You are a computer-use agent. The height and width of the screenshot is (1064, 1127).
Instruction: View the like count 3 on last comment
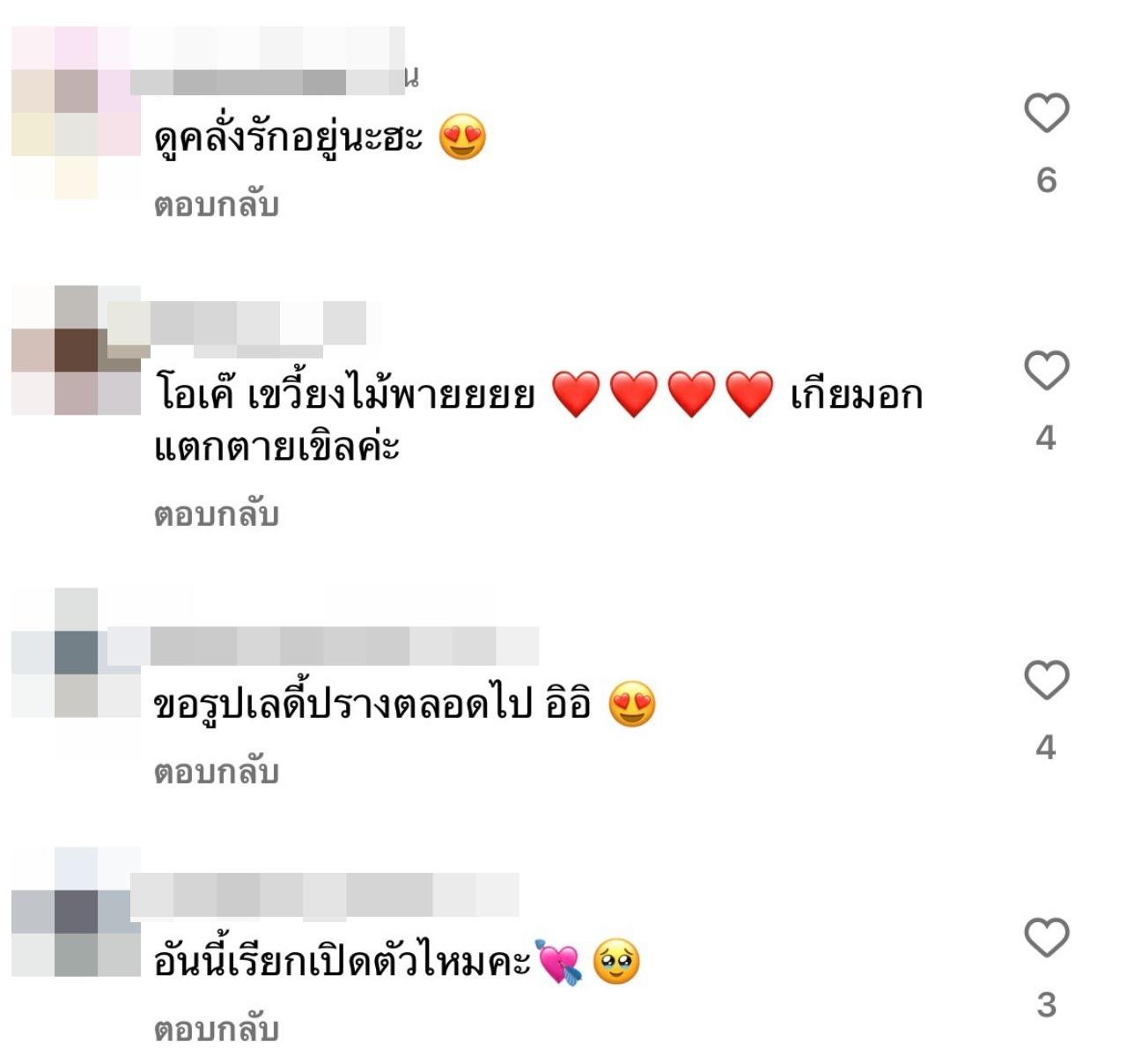pyautogui.click(x=1046, y=1005)
